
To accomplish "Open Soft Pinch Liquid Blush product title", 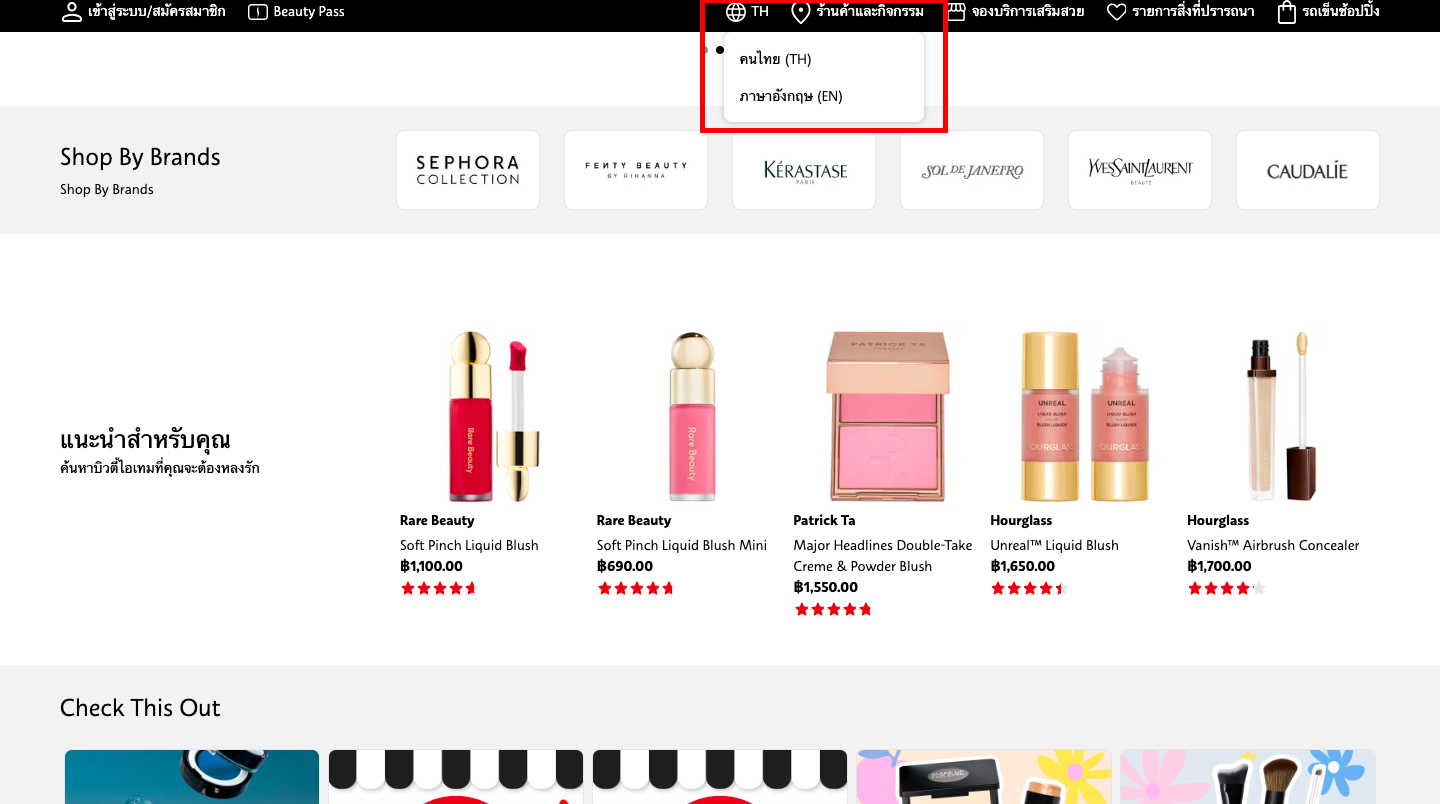I will 469,545.
